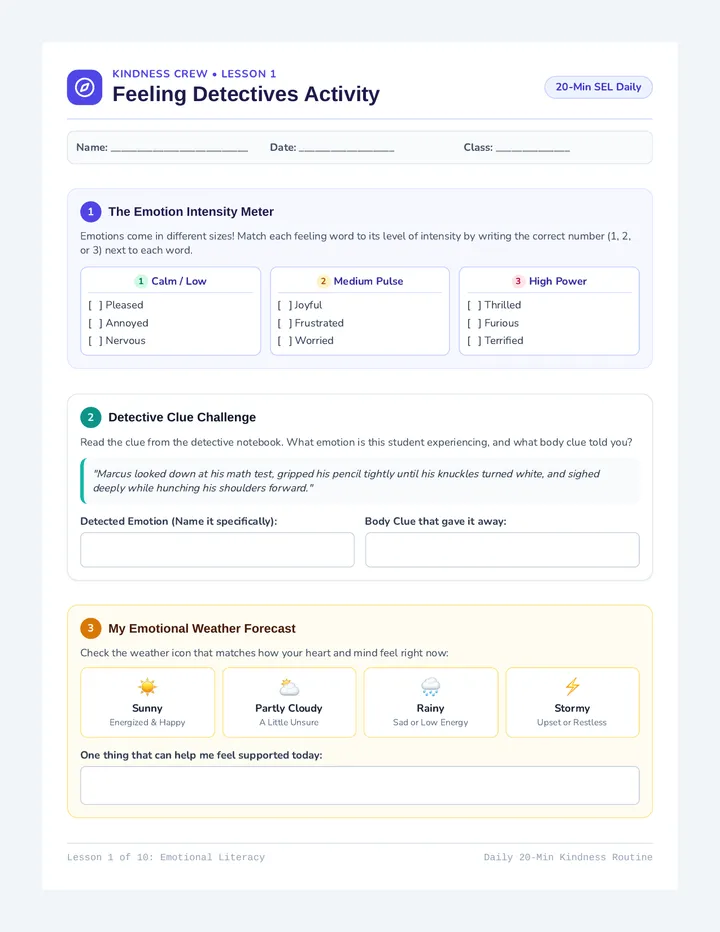
Task: Click the bracket box next to Frustrated
Action: (x=285, y=323)
